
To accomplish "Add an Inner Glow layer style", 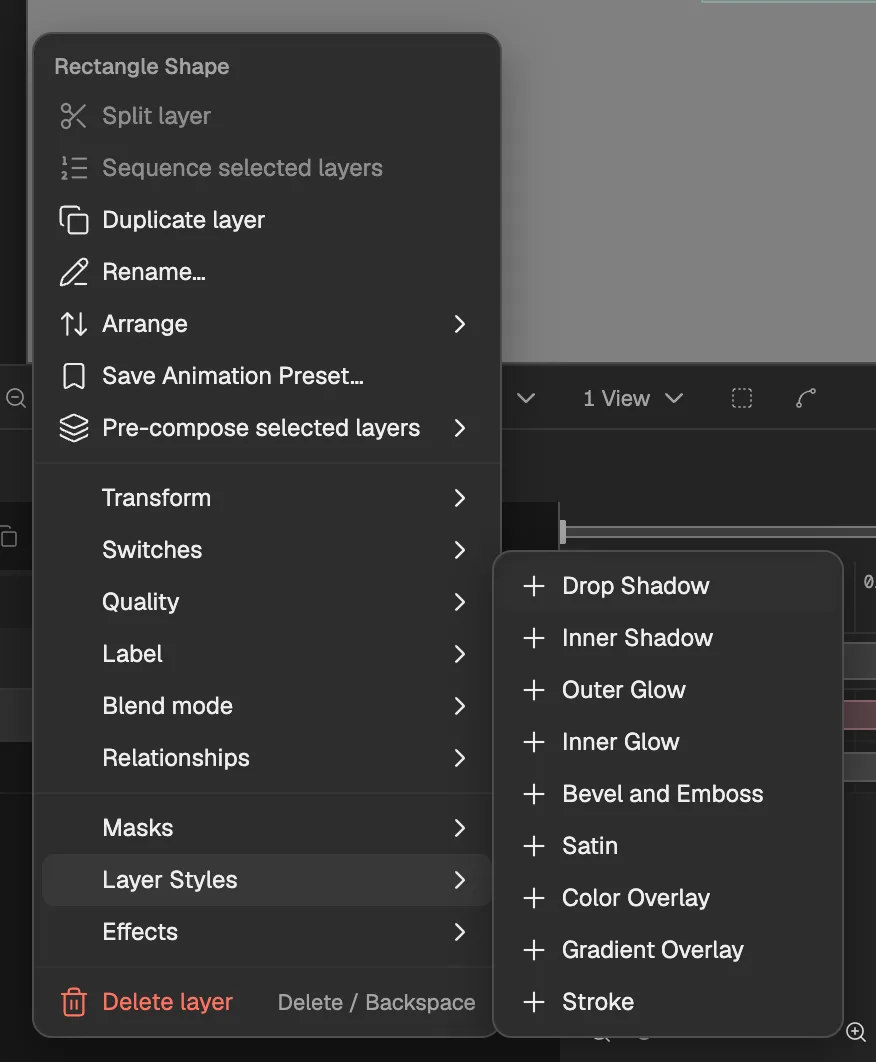I will tap(668, 742).
